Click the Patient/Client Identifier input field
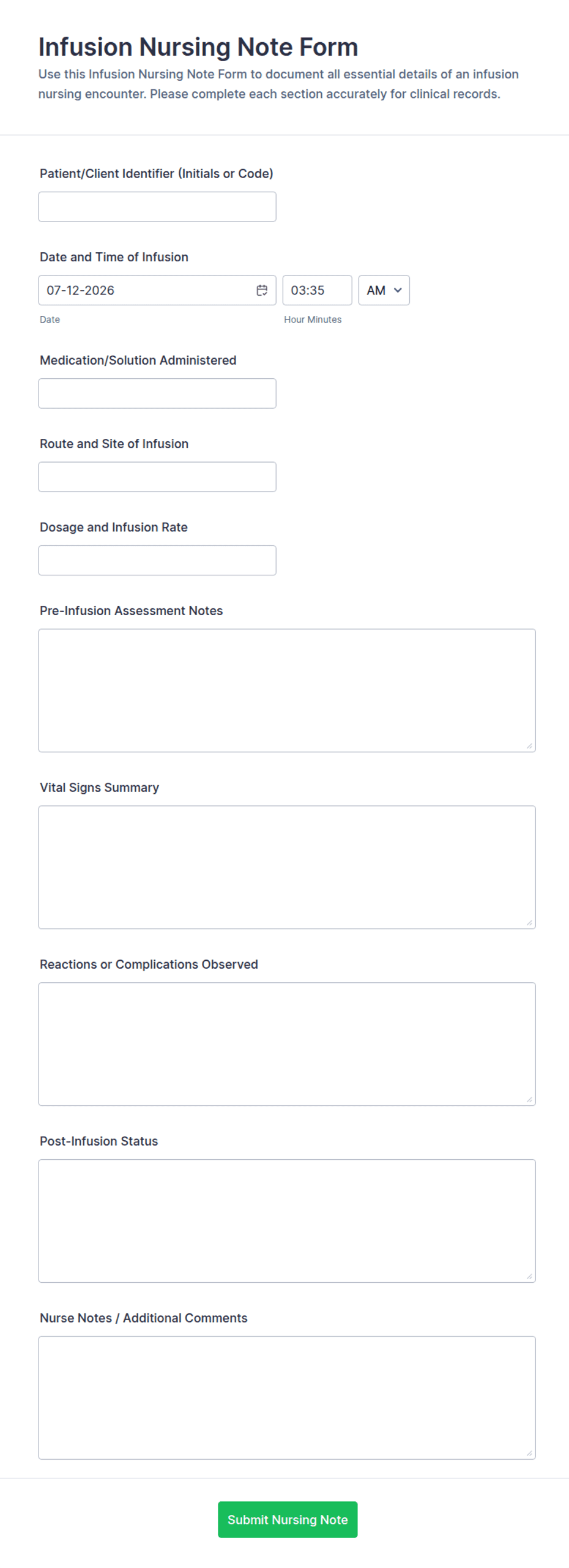Viewport: 569px width, 1568px height. tap(157, 207)
